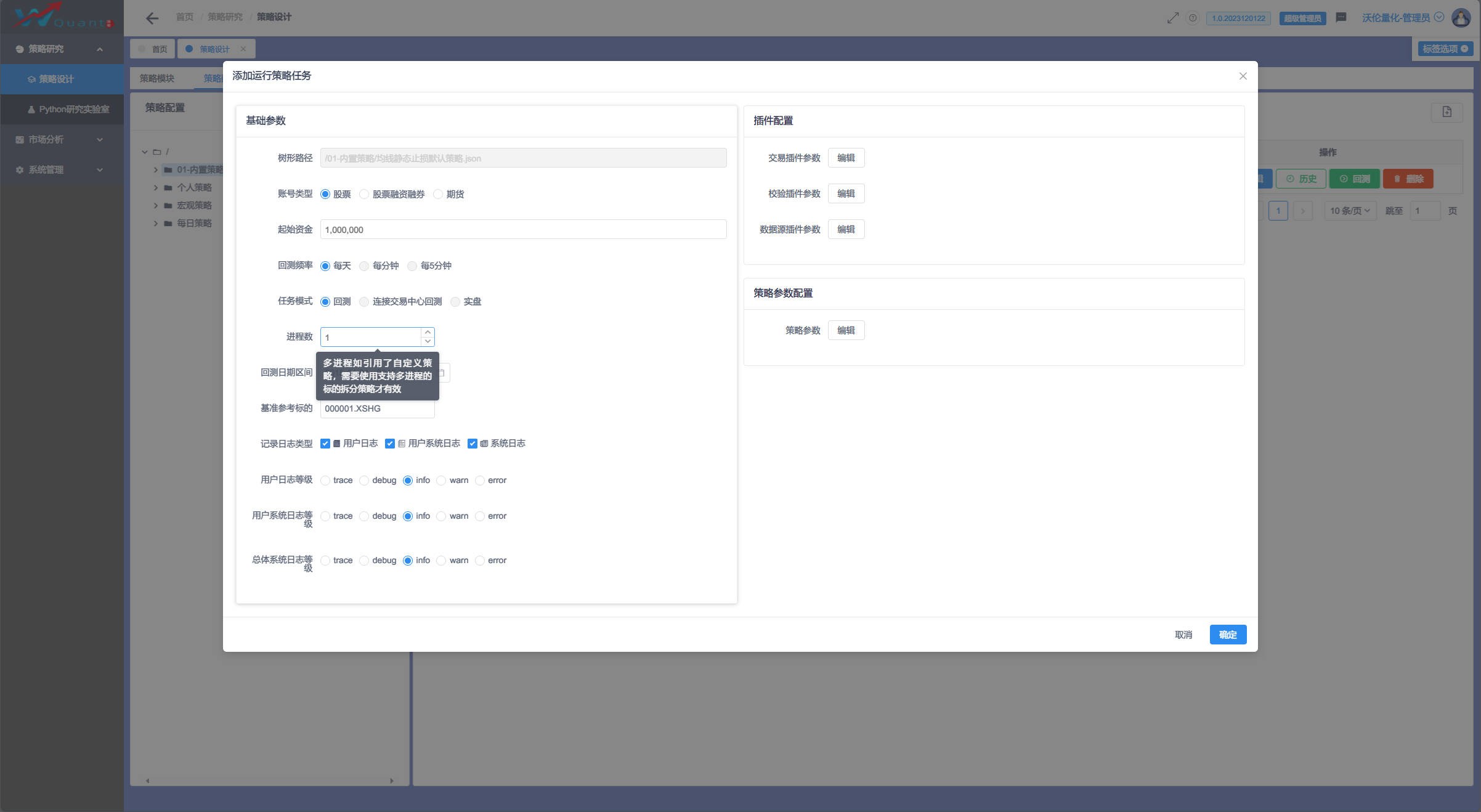Open the 10 条/页 page size dropdown

1350,211
